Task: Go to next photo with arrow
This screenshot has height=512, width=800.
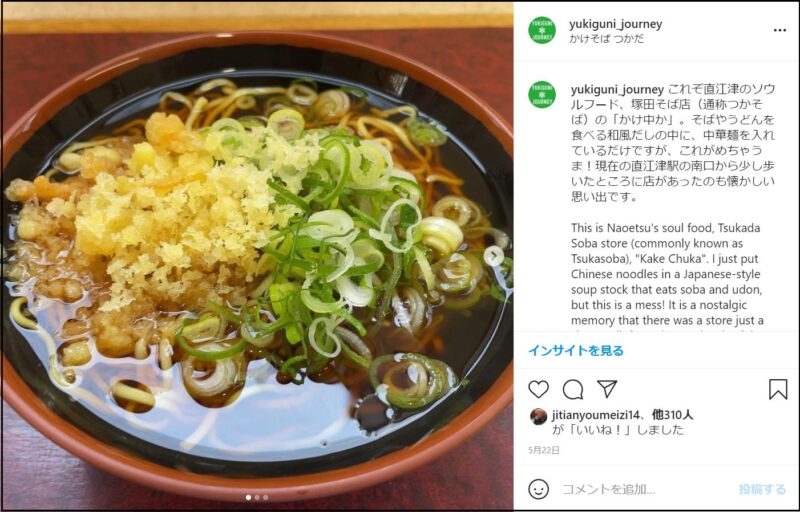Action: click(493, 256)
